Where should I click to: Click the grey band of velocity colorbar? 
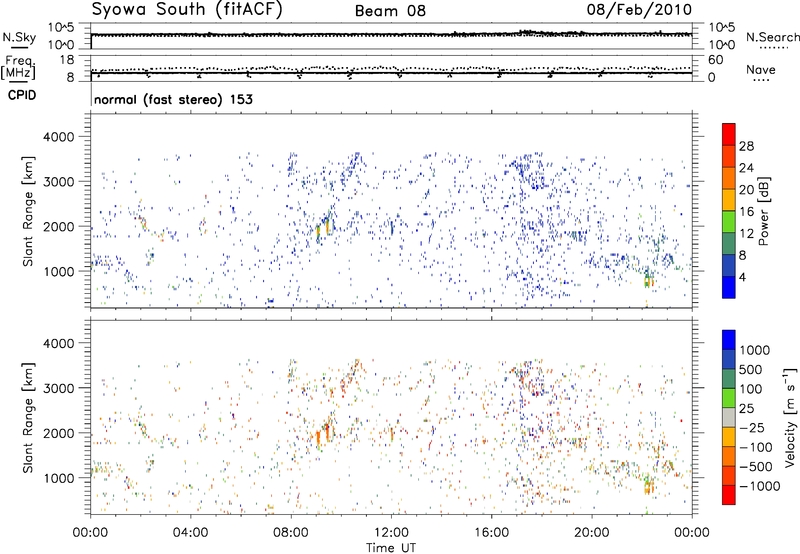click(729, 417)
